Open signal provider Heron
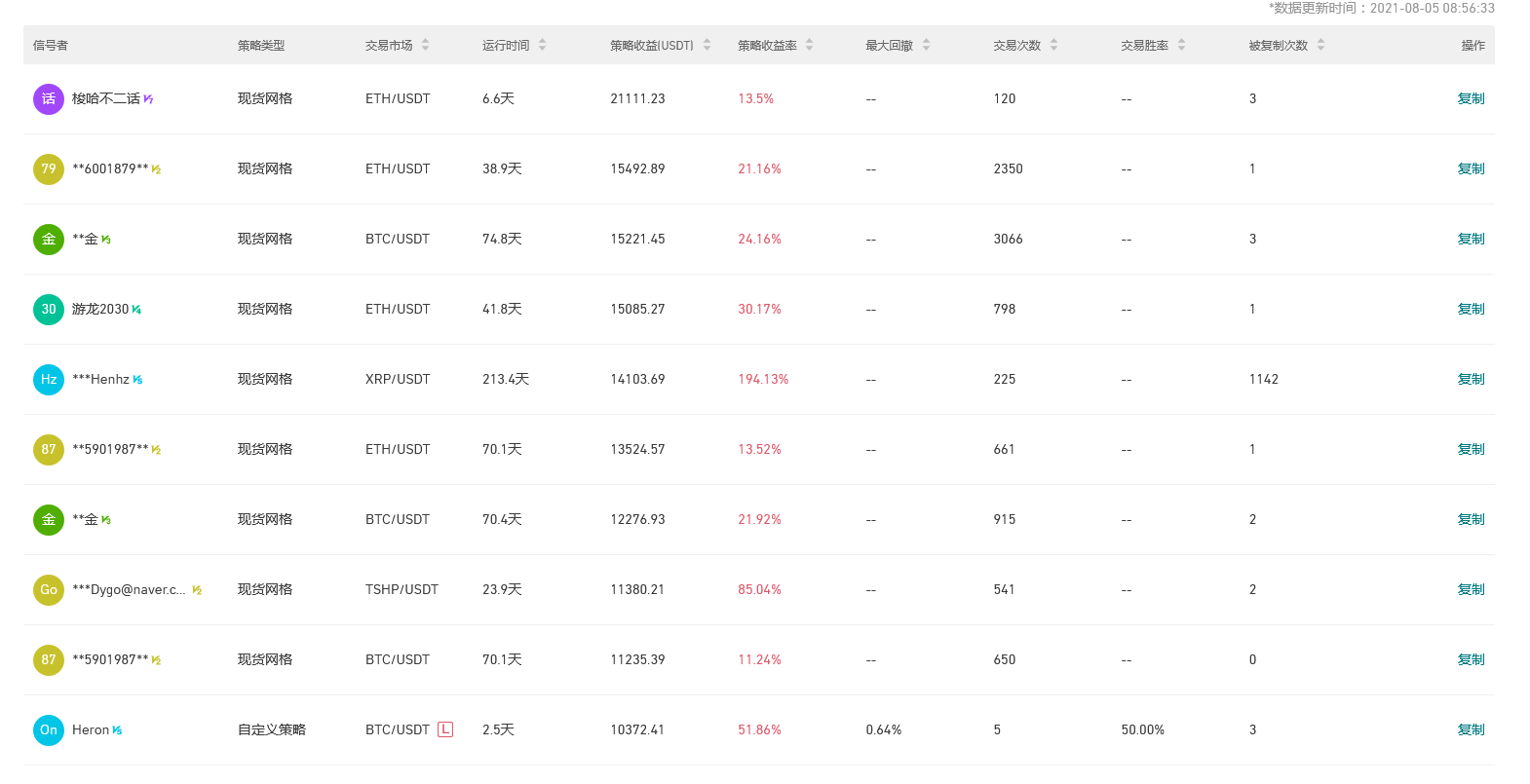Image resolution: width=1530 pixels, height=784 pixels. click(x=91, y=729)
